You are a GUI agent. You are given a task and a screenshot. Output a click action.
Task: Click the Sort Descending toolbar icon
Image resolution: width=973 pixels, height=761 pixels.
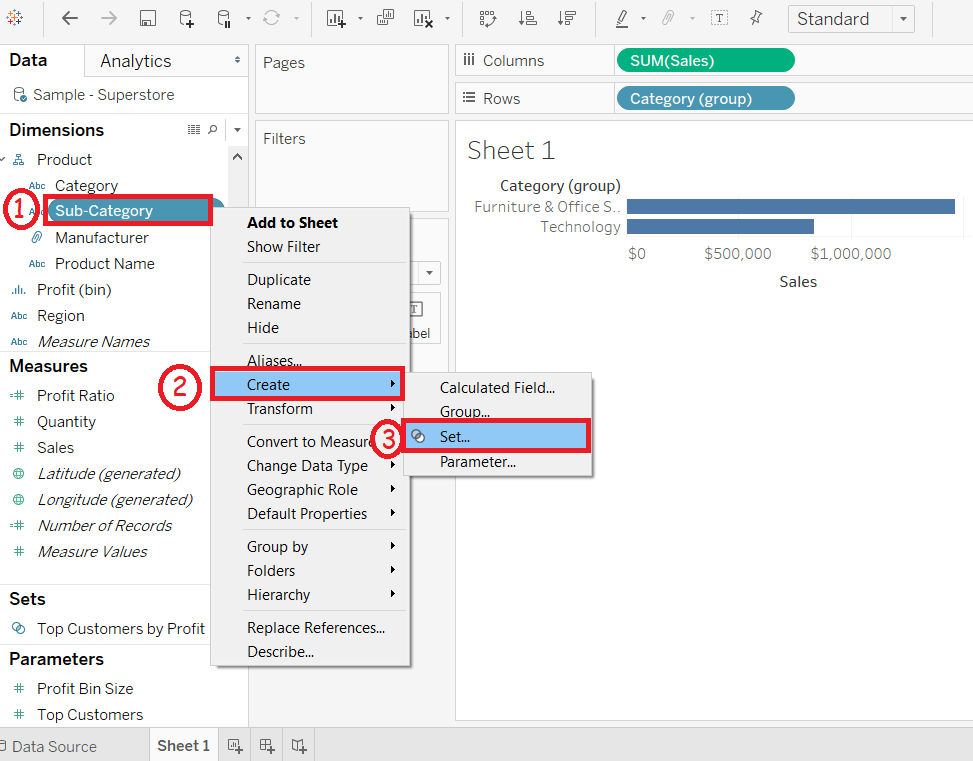[566, 18]
